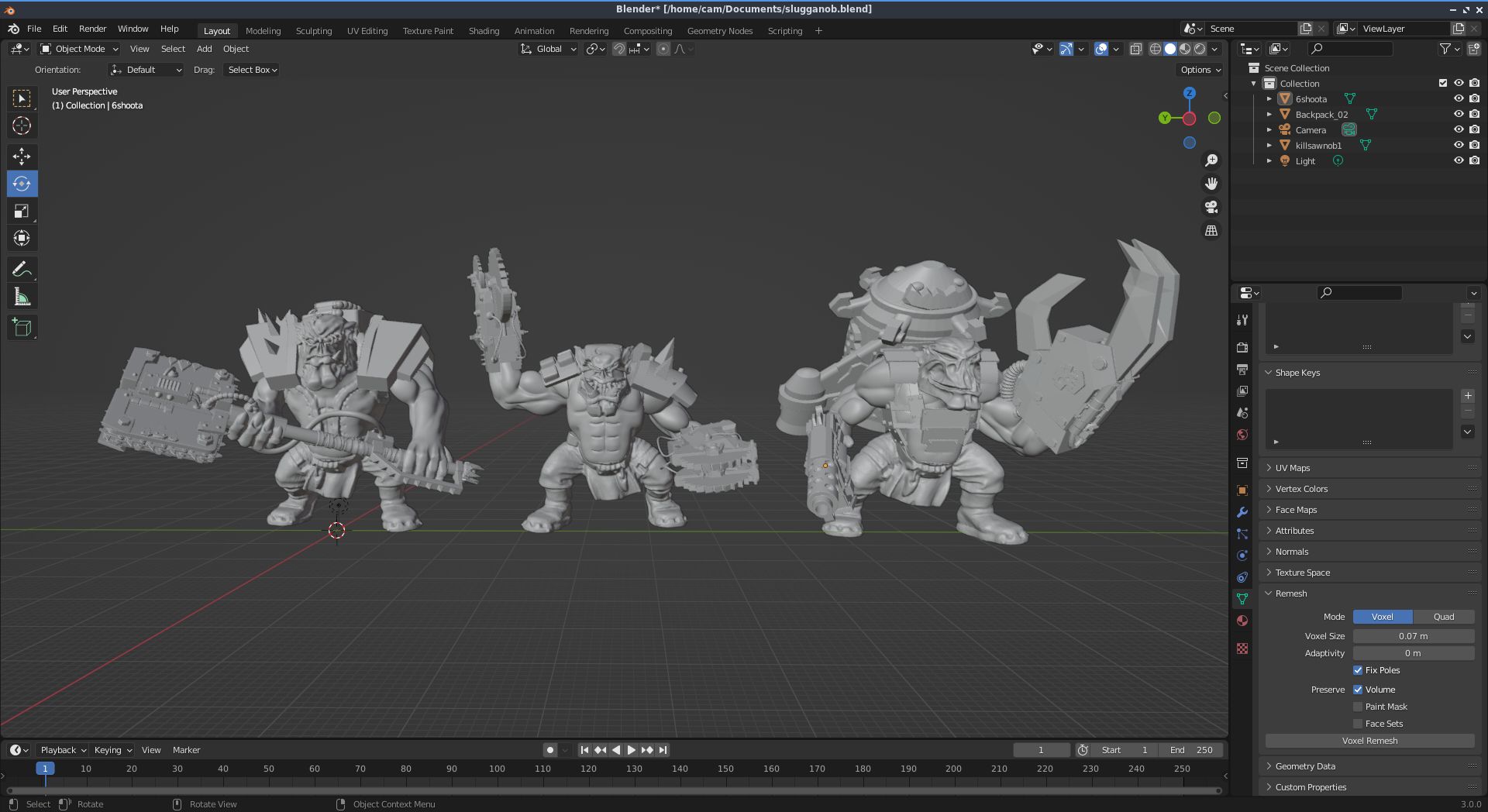Open the Render menu
The width and height of the screenshot is (1488, 812).
click(x=92, y=29)
